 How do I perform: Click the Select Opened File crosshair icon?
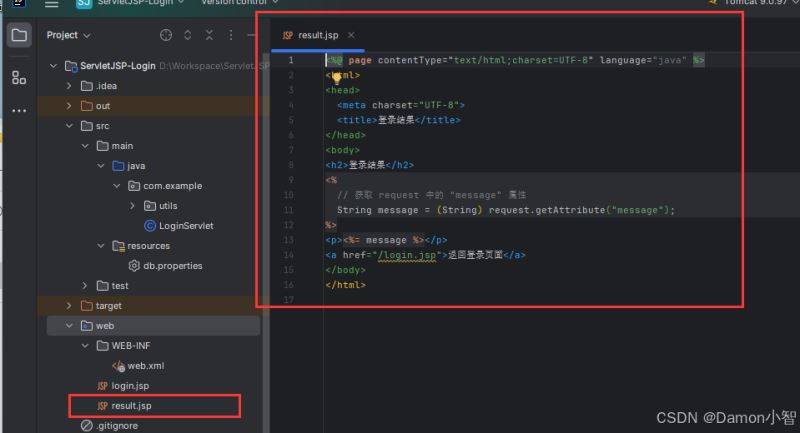point(166,35)
